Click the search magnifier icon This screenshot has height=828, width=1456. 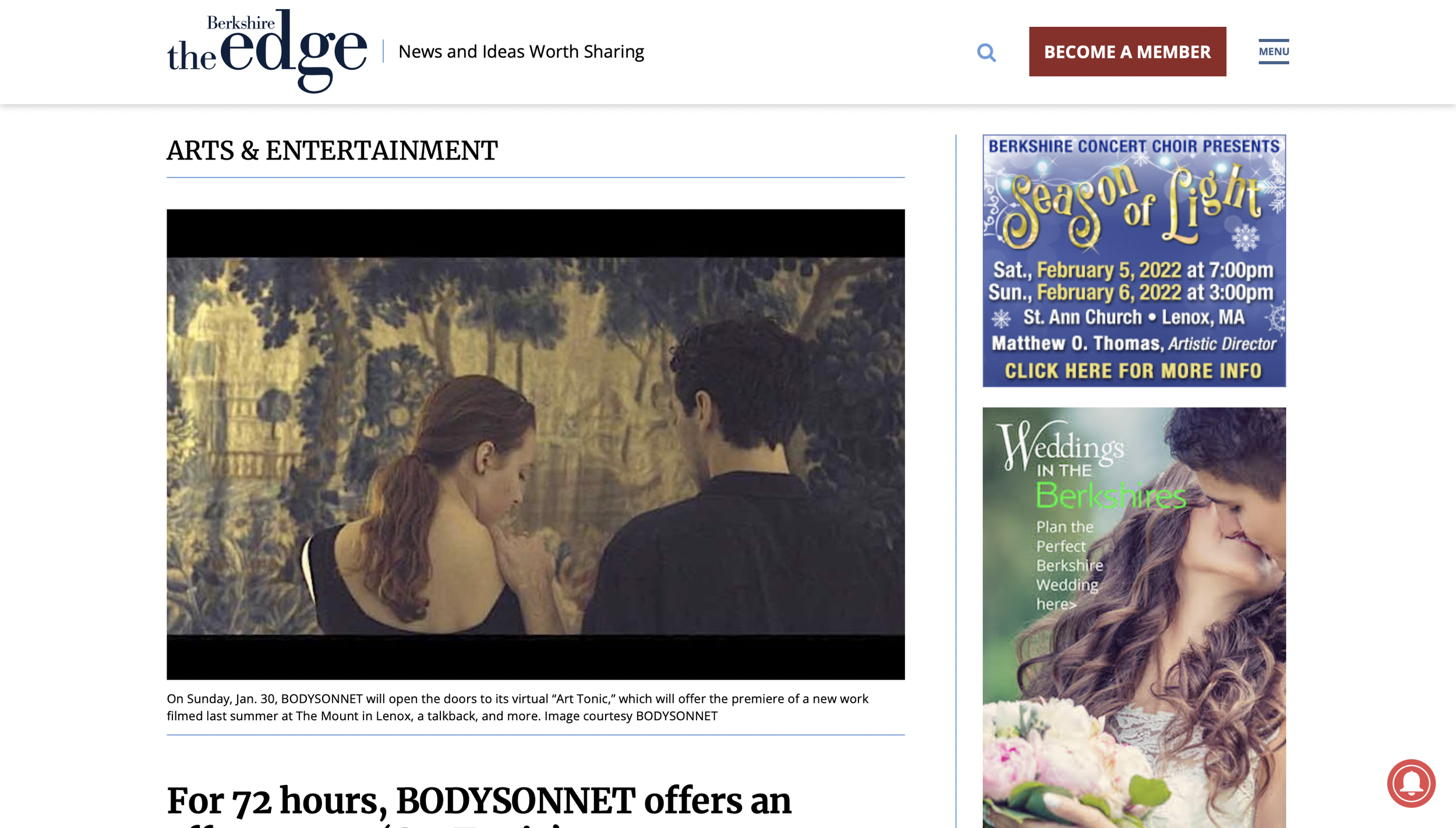pos(986,52)
